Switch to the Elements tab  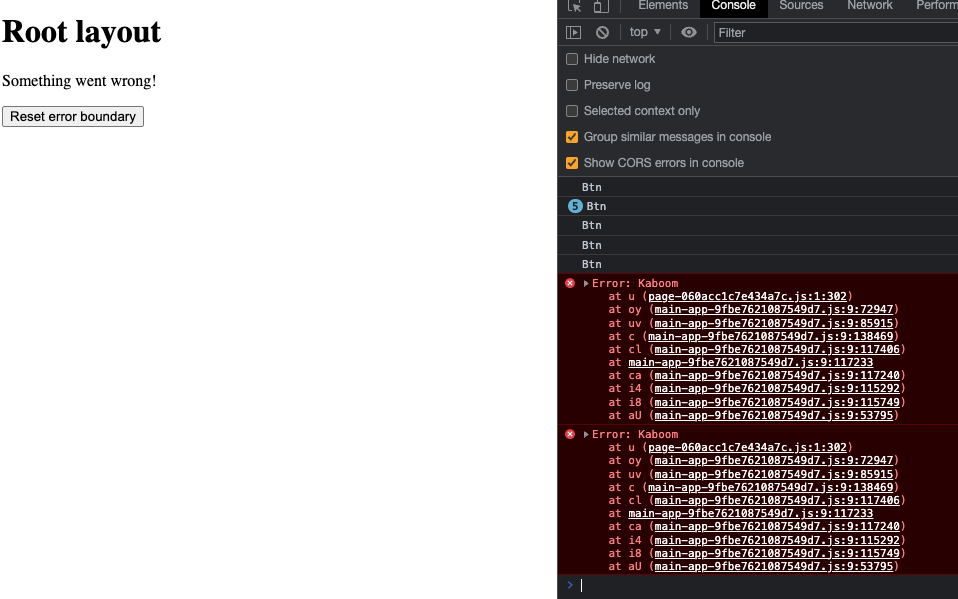pyautogui.click(x=663, y=6)
